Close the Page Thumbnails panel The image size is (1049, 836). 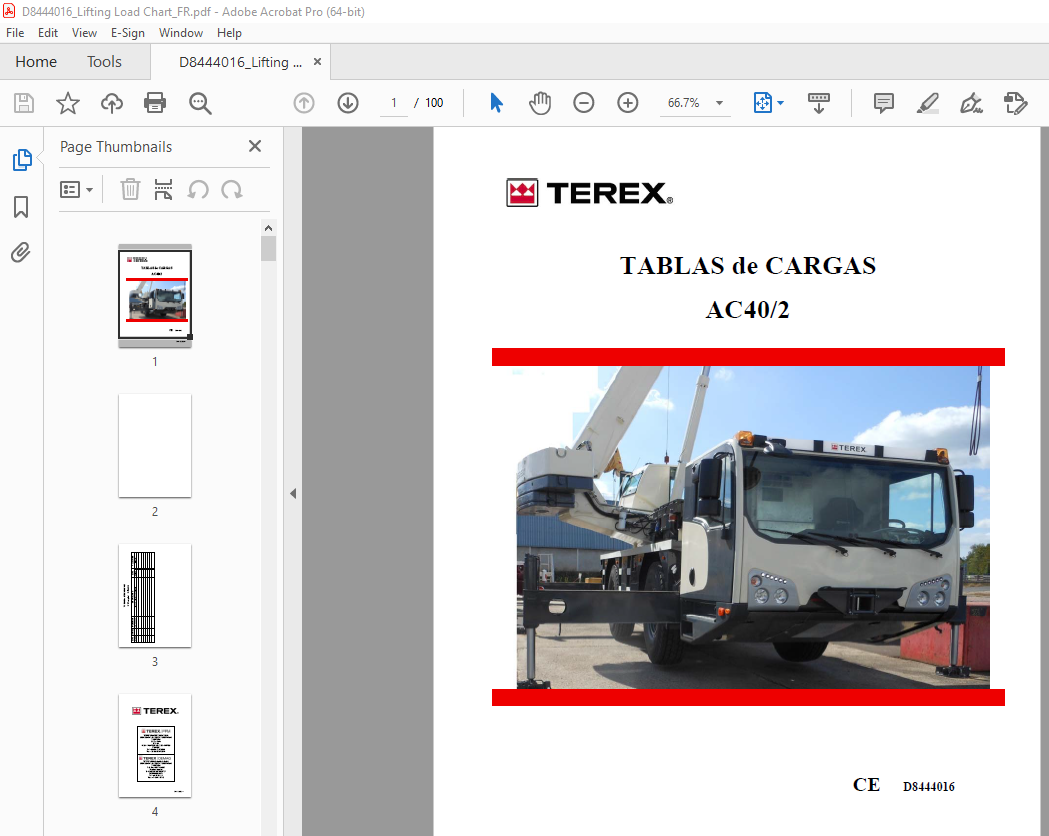255,146
